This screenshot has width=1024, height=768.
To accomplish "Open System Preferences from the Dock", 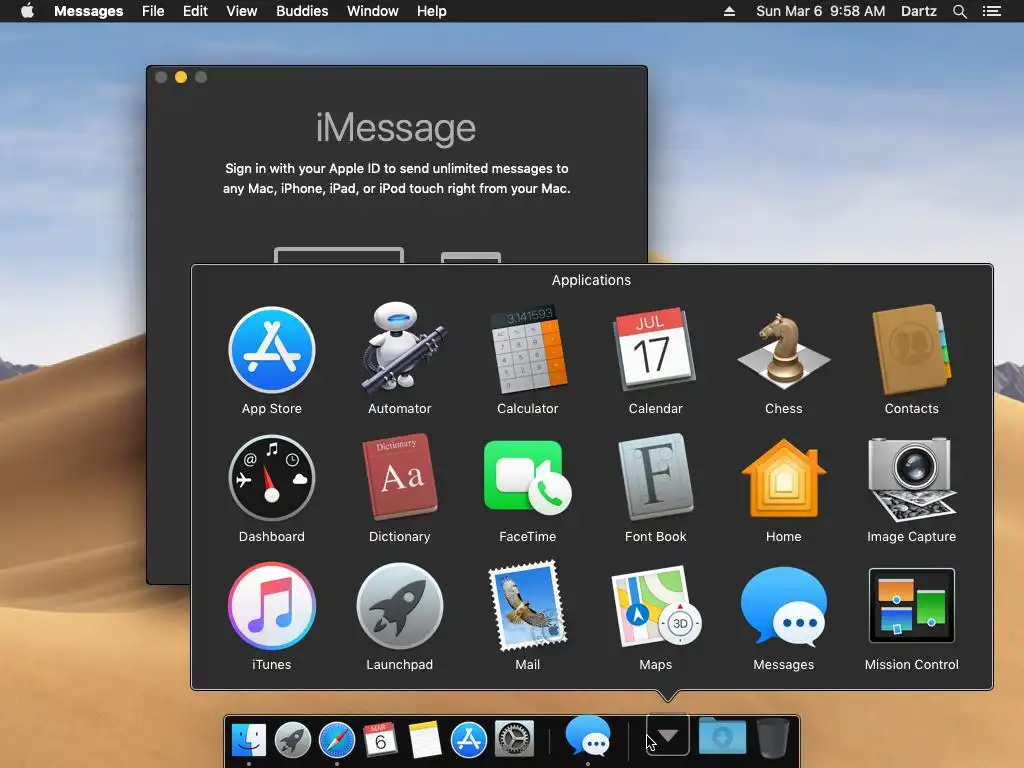I will point(514,739).
